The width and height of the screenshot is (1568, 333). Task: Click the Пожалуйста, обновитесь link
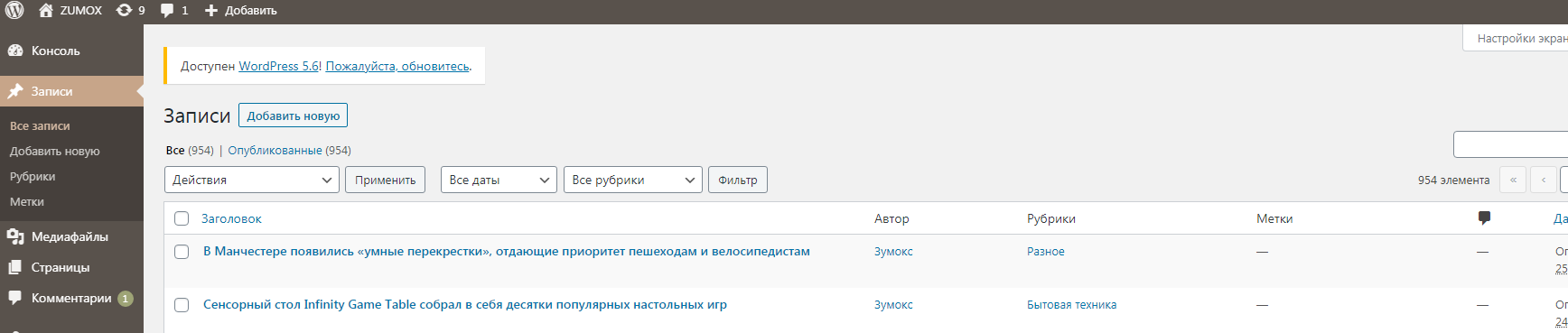point(397,66)
